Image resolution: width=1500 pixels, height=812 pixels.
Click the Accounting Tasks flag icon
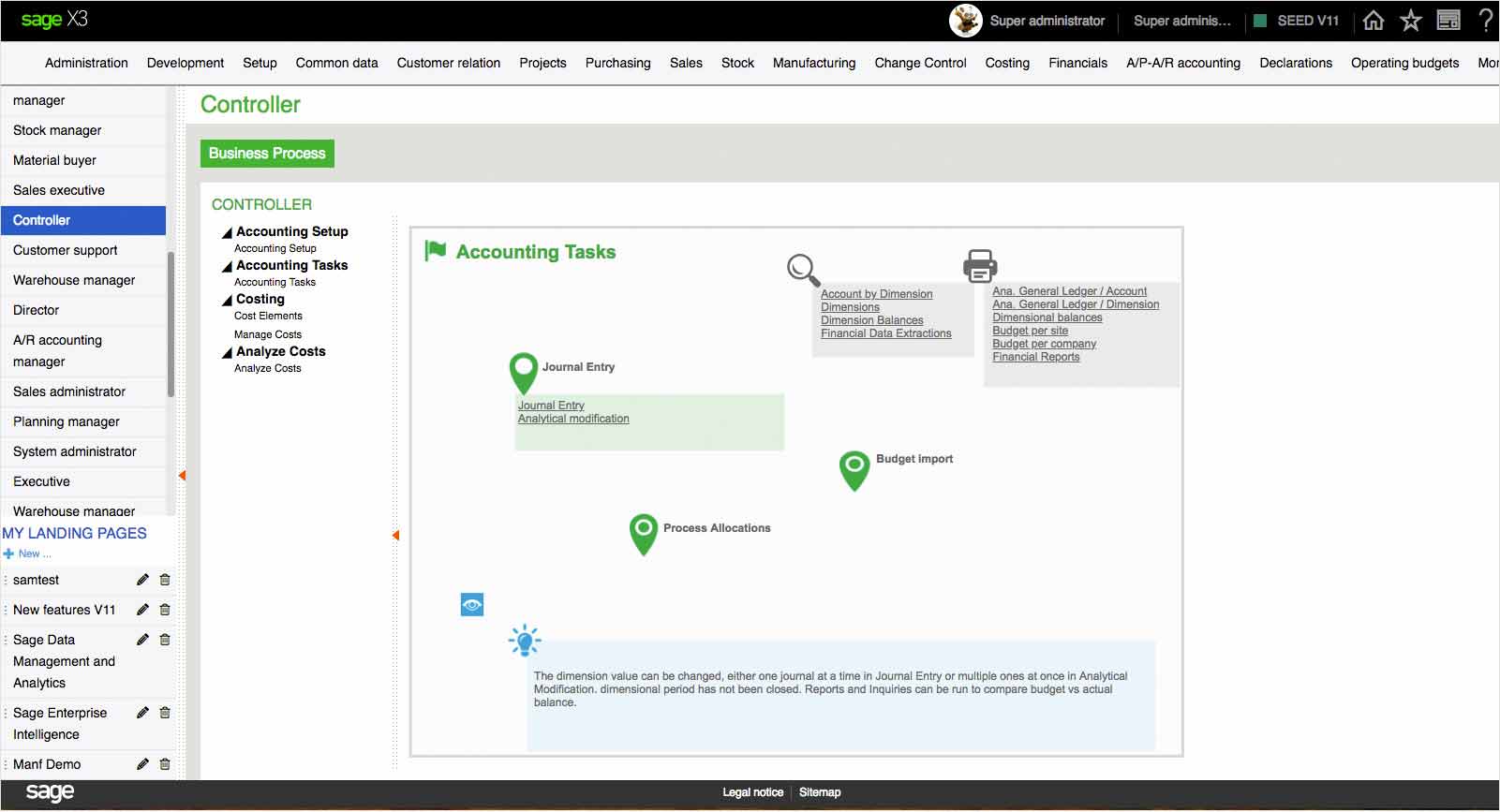pos(436,251)
